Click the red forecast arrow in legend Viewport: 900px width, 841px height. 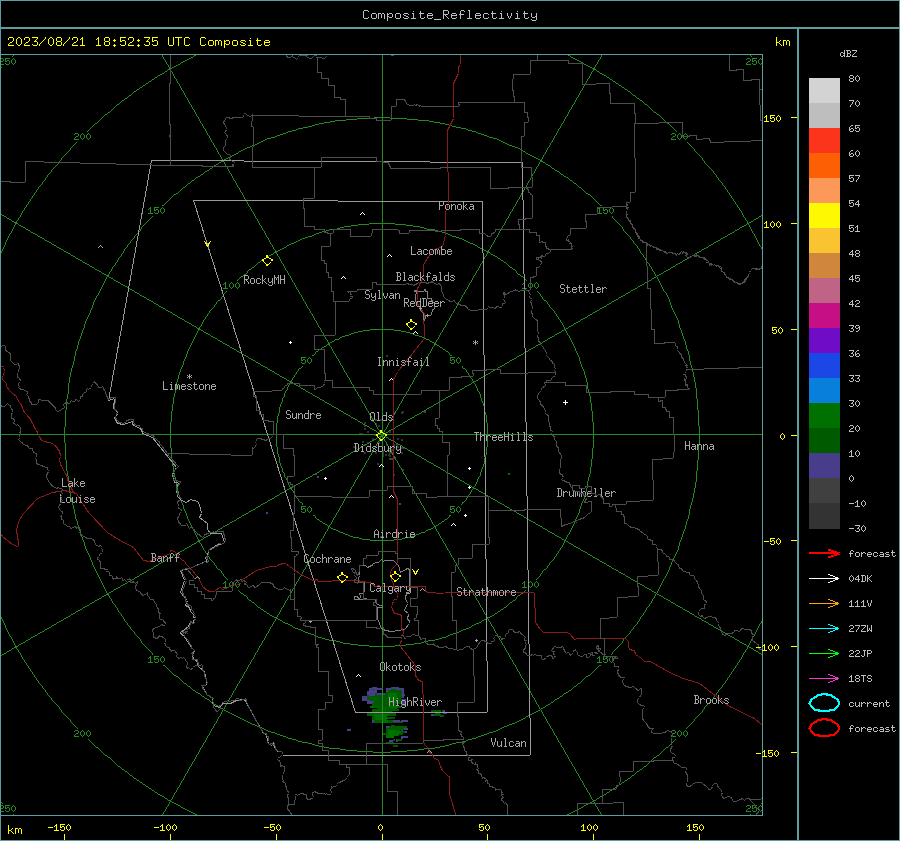pyautogui.click(x=824, y=553)
